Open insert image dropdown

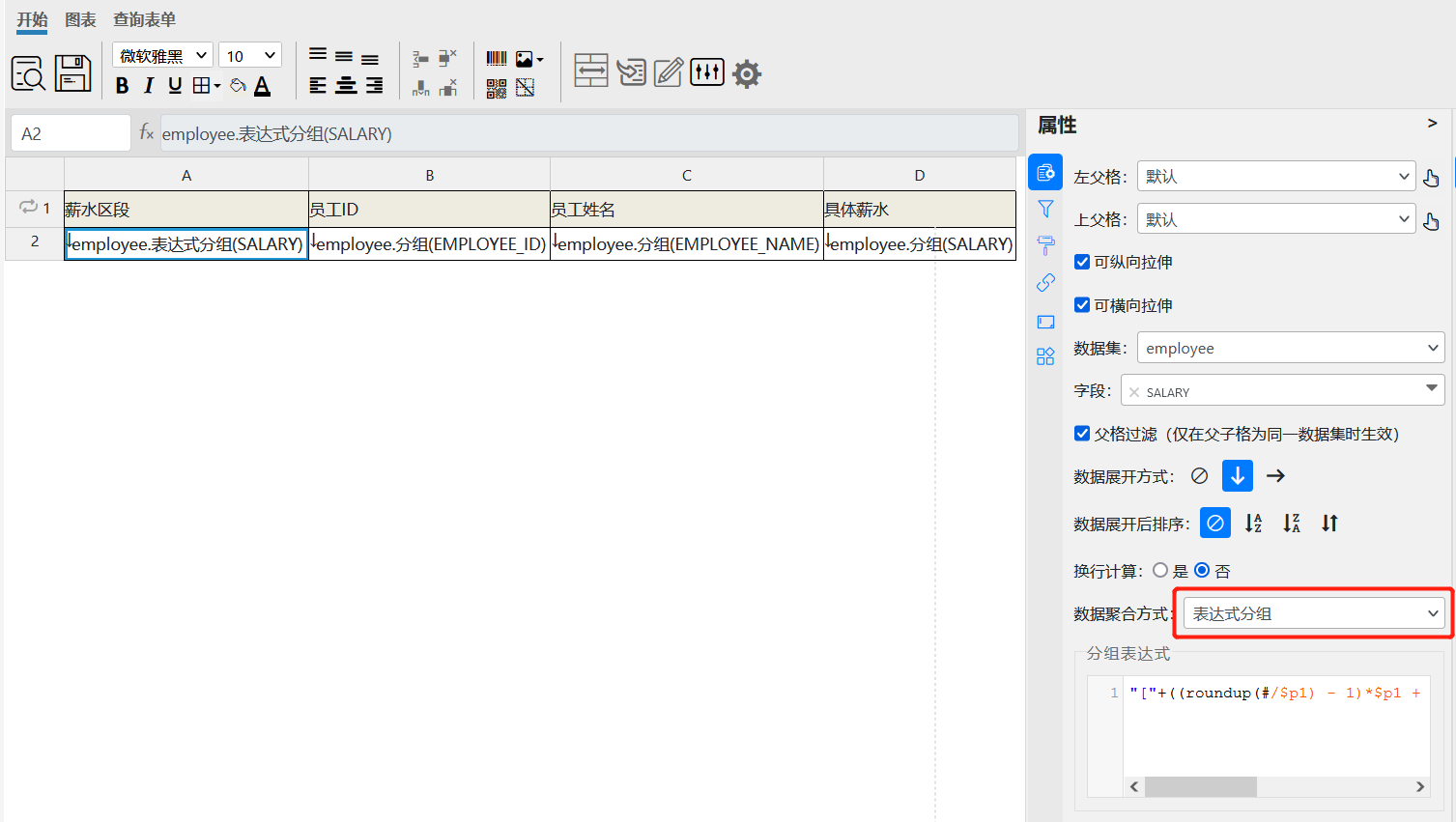point(529,59)
